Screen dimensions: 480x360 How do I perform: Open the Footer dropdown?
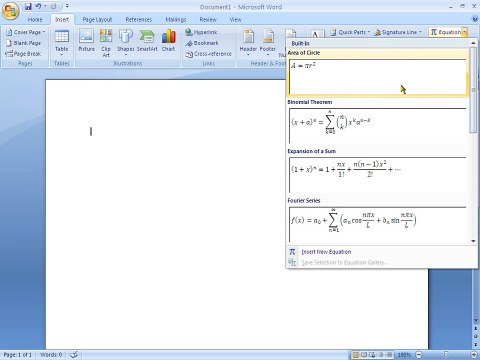pos(268,42)
